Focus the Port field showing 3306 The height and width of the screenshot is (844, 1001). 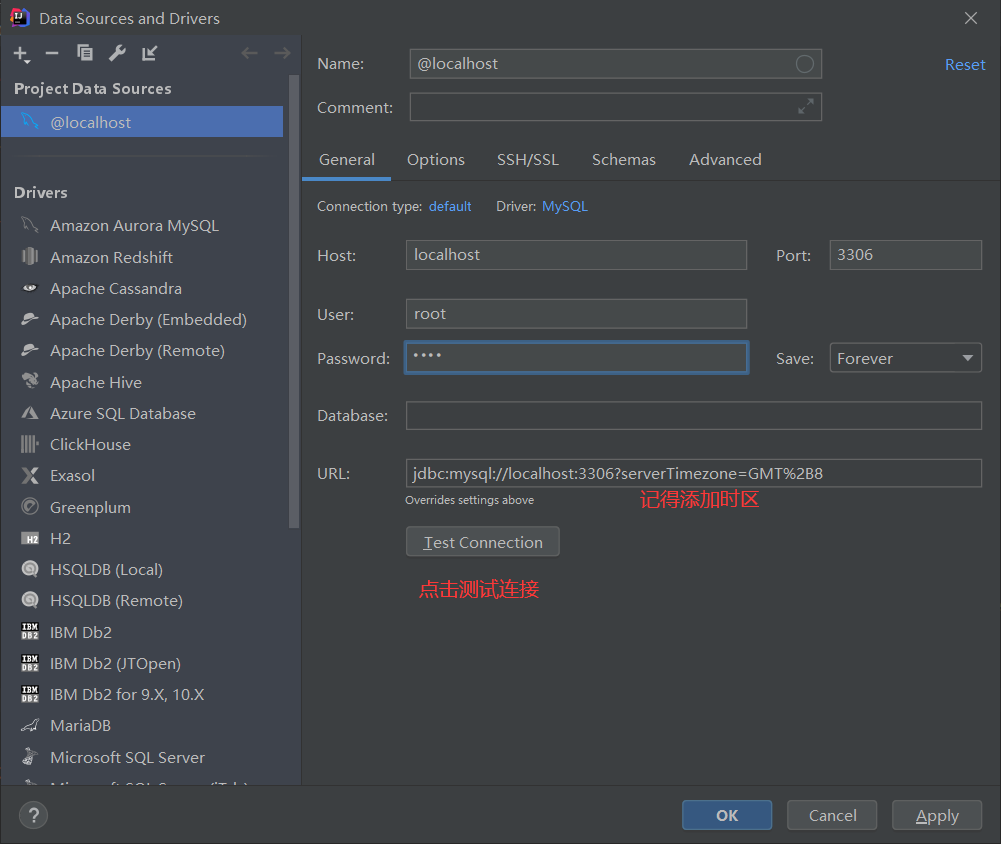(x=905, y=255)
